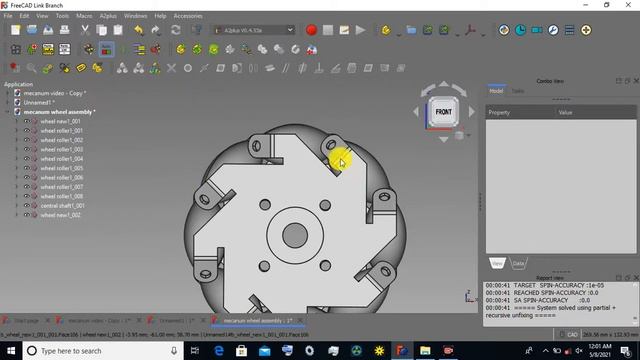Toggle visibility eye of wheel new1_002
Image resolution: width=640 pixels, height=360 pixels.
coord(27,215)
